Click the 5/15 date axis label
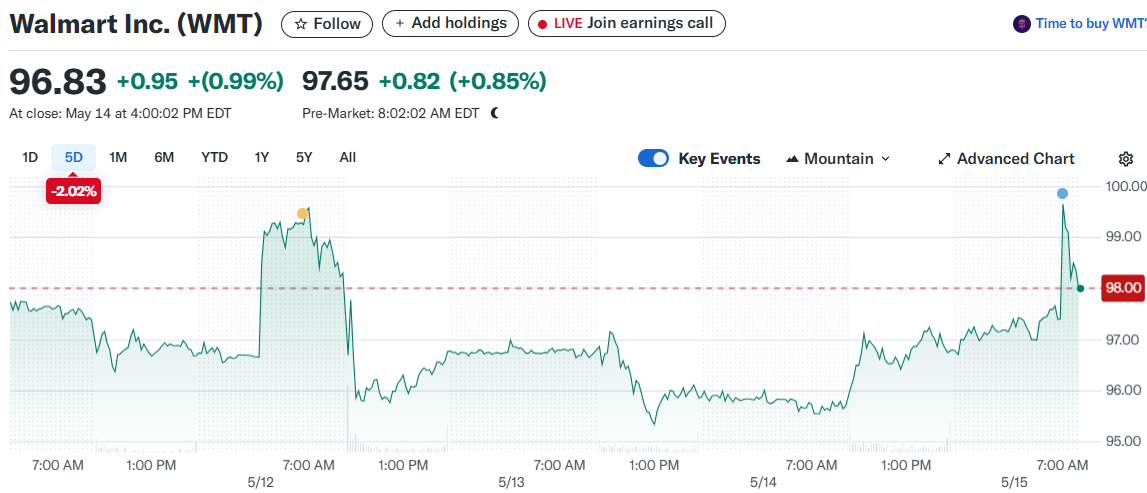1147x493 pixels. pyautogui.click(x=1015, y=483)
